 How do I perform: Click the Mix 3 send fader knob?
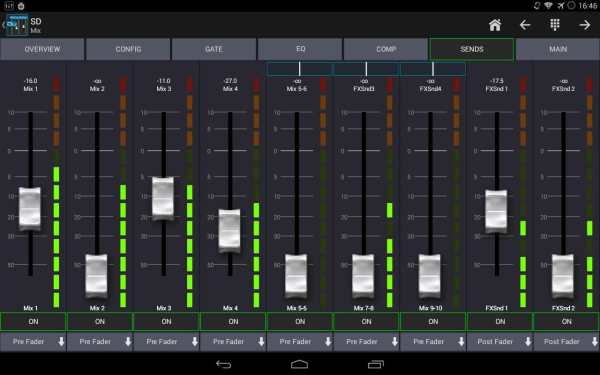(x=163, y=198)
